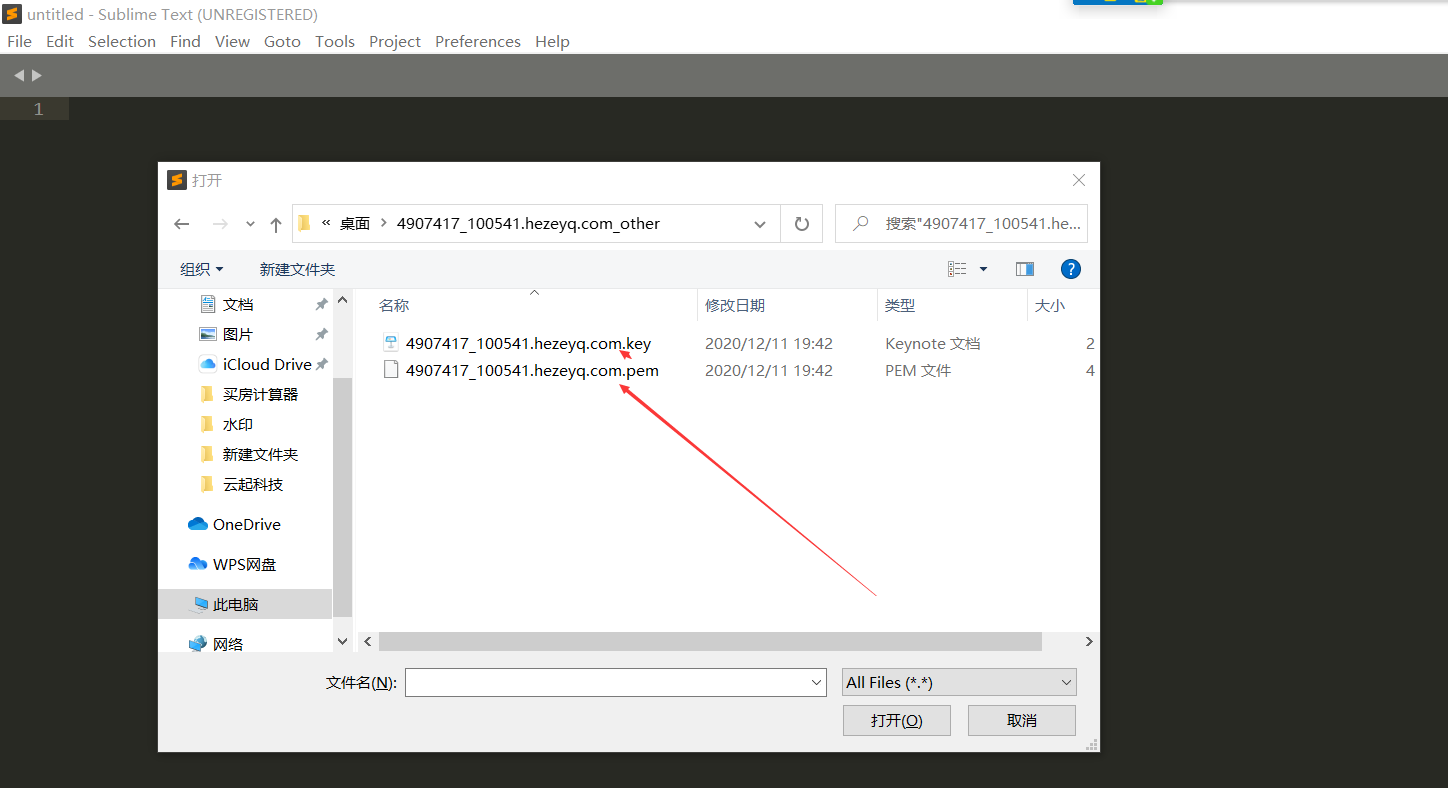This screenshot has width=1448, height=788.
Task: Open iCloud Drive in the sidebar
Action: point(266,364)
